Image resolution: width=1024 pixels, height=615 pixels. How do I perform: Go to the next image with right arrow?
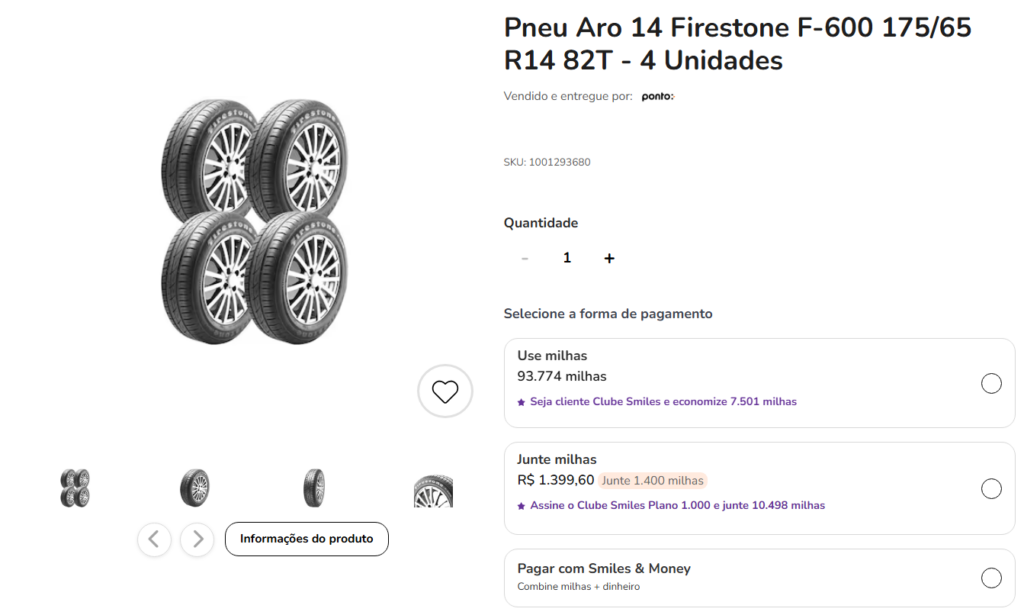click(x=197, y=539)
